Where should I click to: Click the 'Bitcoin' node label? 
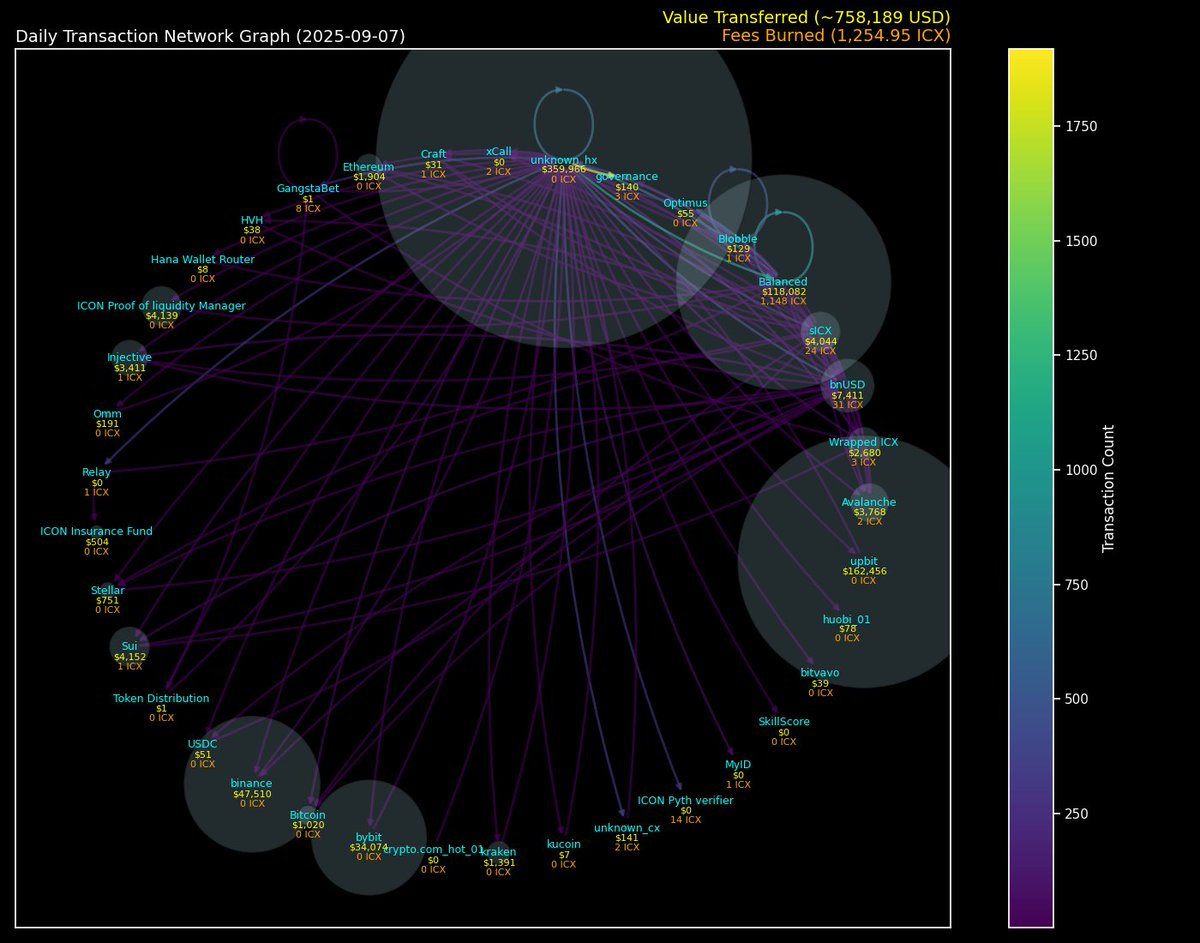(x=308, y=815)
